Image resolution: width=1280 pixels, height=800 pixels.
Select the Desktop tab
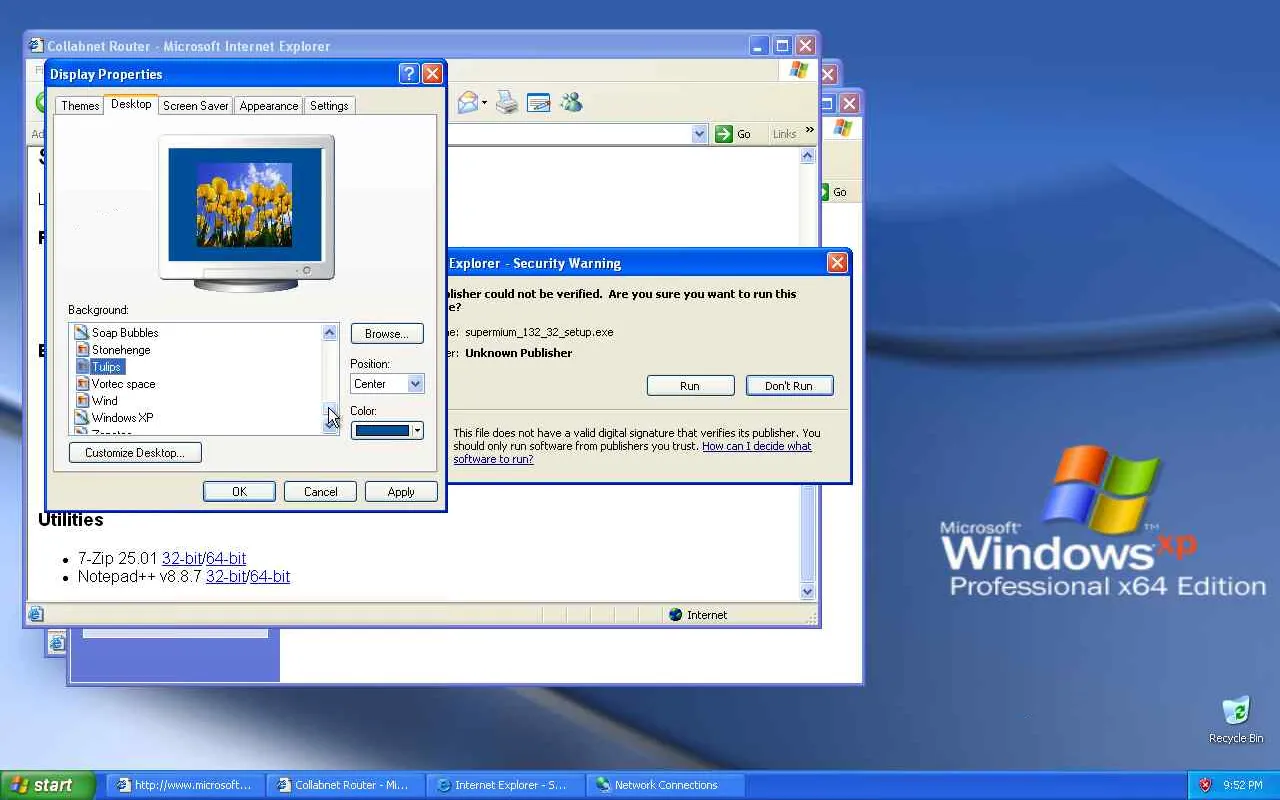pos(131,104)
